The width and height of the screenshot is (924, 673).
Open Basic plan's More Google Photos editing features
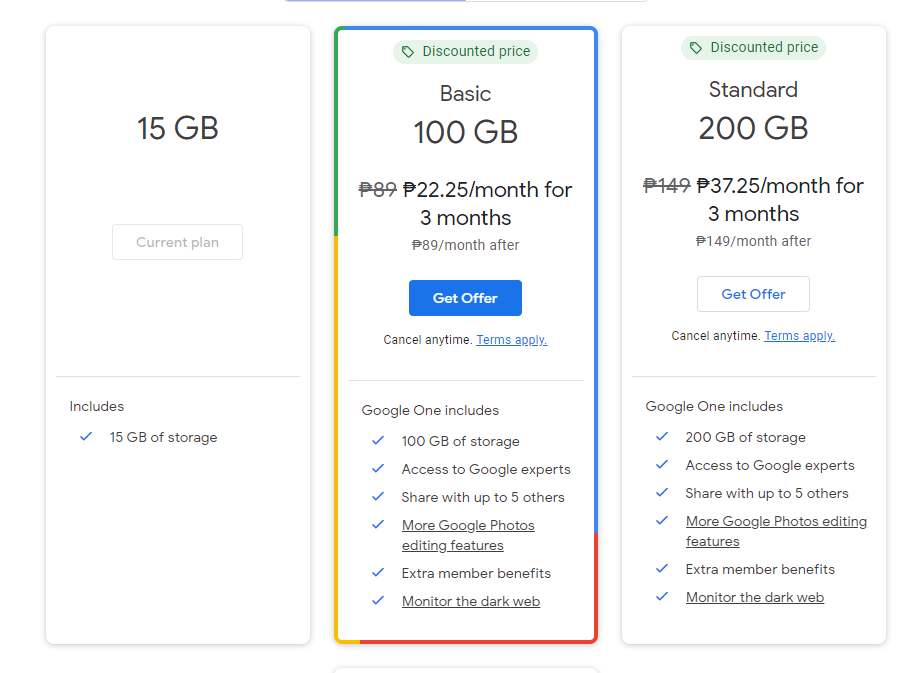(468, 535)
